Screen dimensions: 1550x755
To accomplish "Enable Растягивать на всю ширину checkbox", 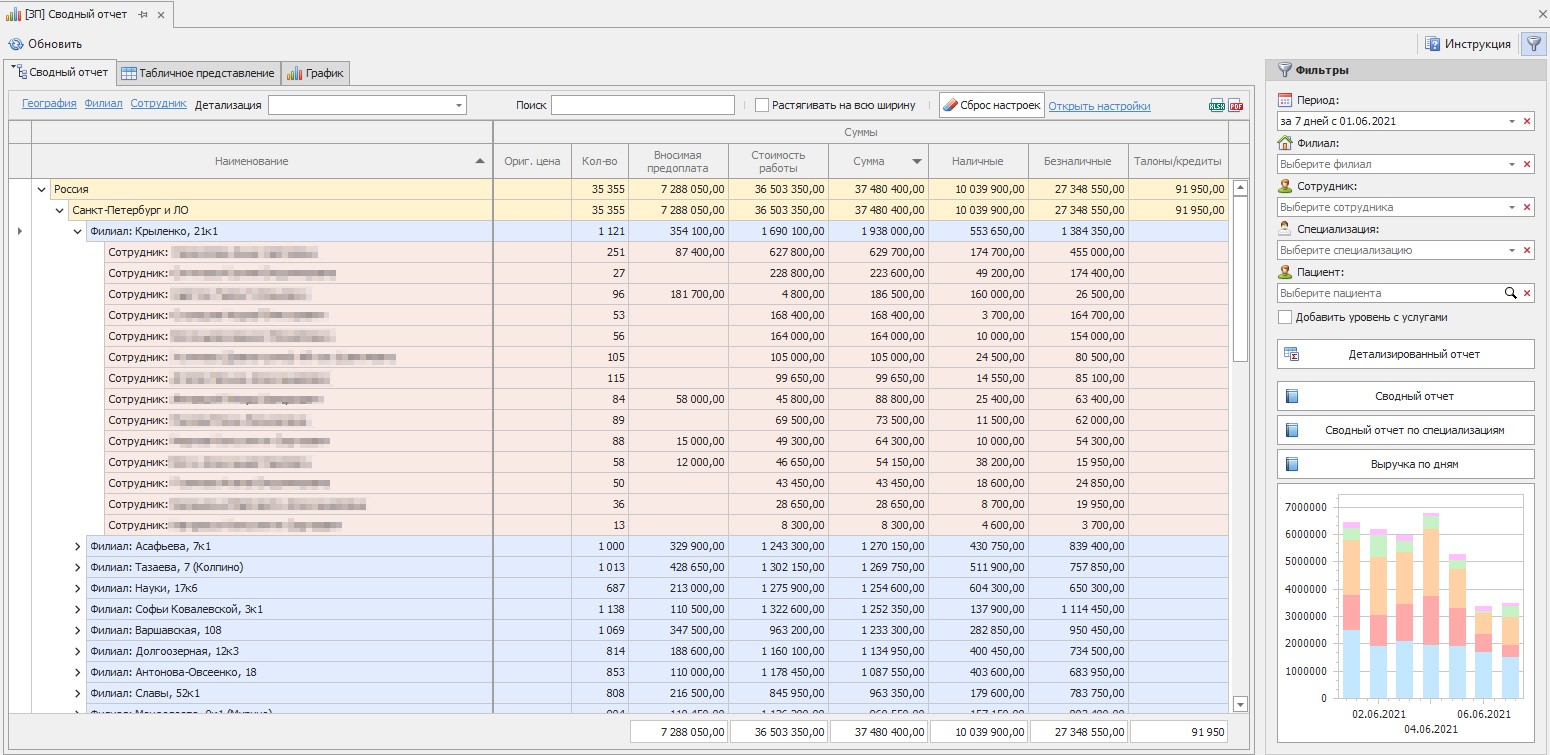I will tap(762, 105).
